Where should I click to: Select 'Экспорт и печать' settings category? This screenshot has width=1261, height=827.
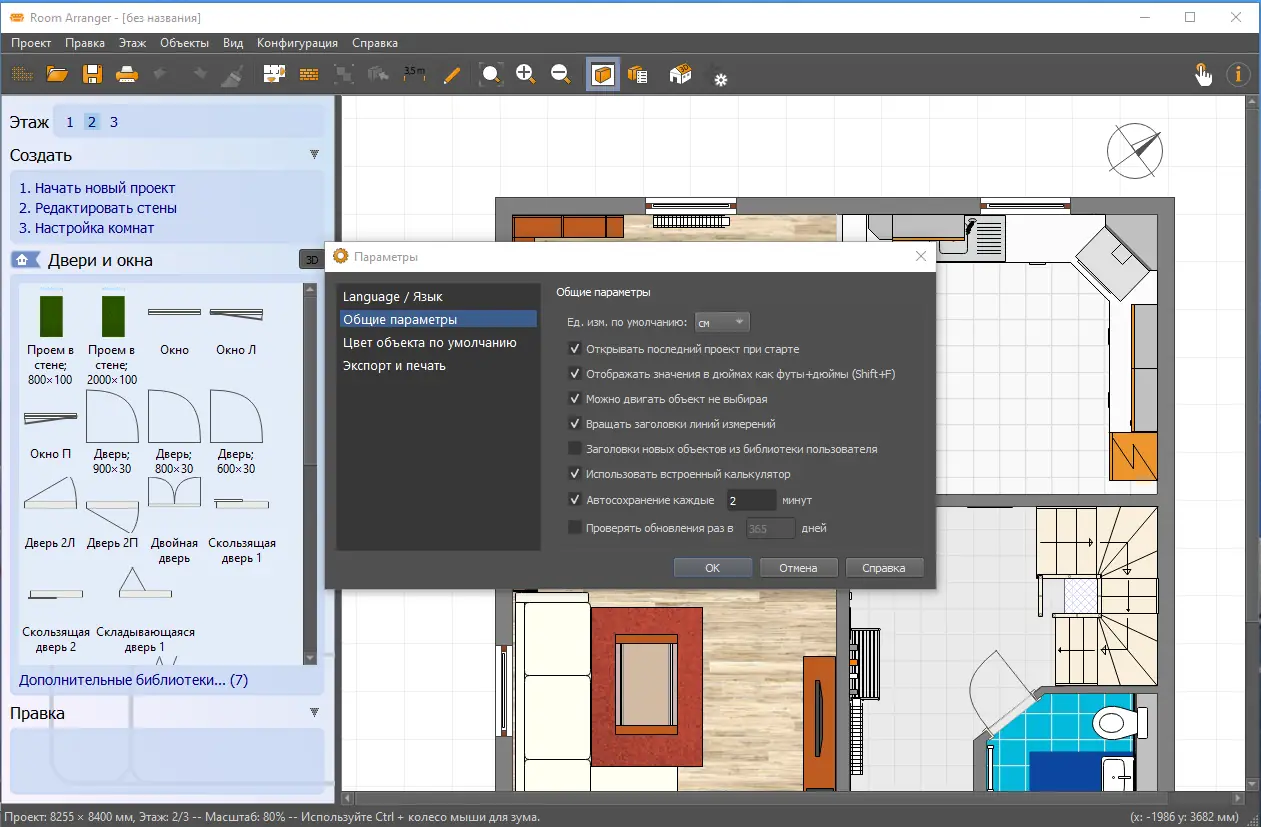pos(394,366)
